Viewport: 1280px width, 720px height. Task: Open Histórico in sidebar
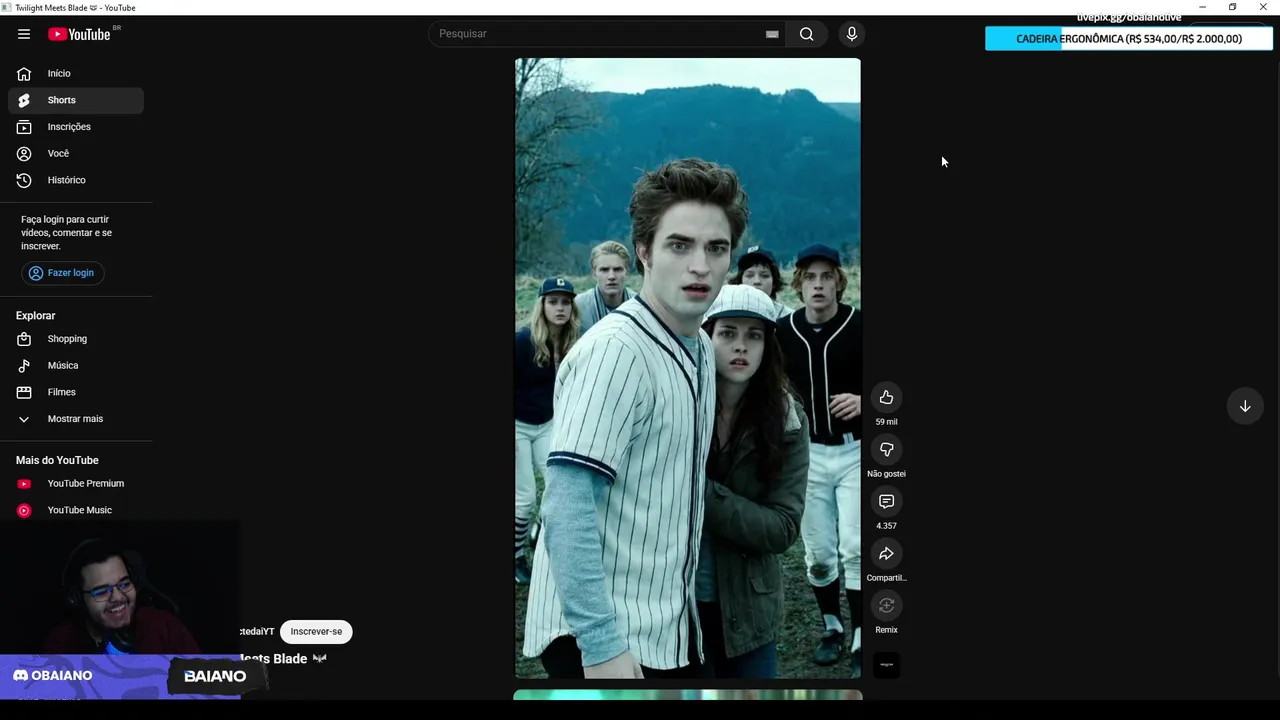[x=76, y=180]
